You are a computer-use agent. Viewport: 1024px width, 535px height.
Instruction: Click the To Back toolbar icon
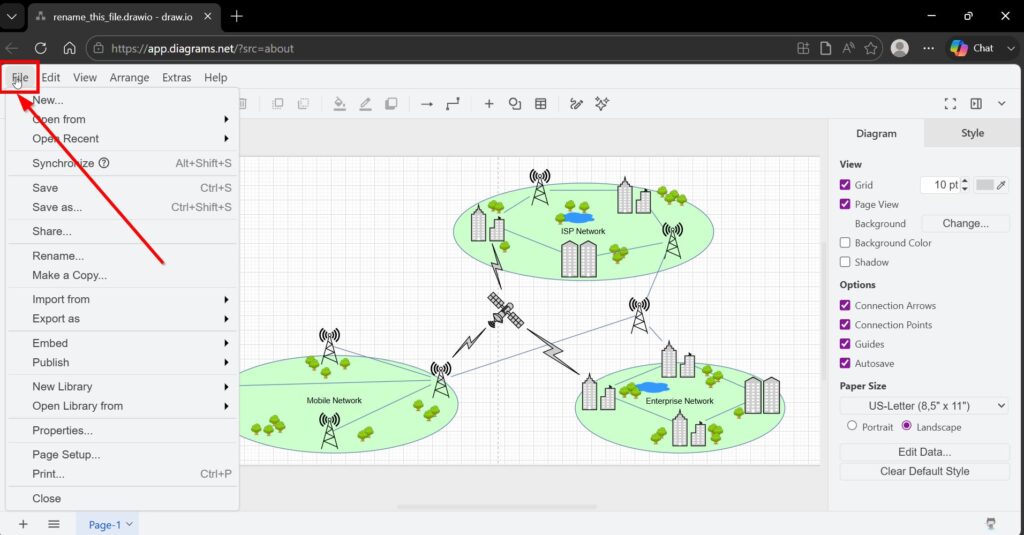[x=303, y=104]
